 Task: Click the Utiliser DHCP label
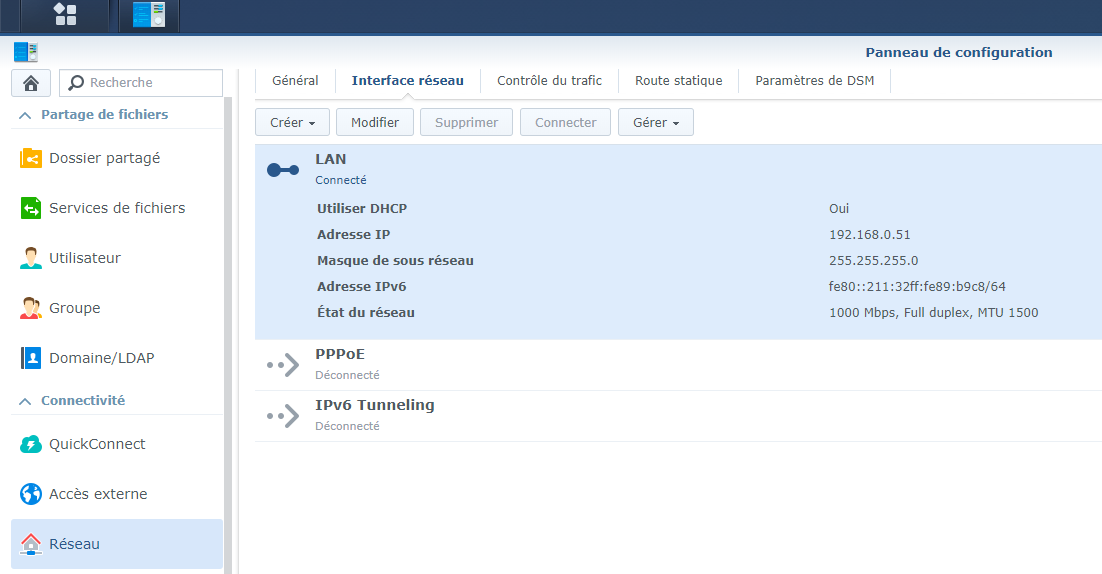click(362, 209)
